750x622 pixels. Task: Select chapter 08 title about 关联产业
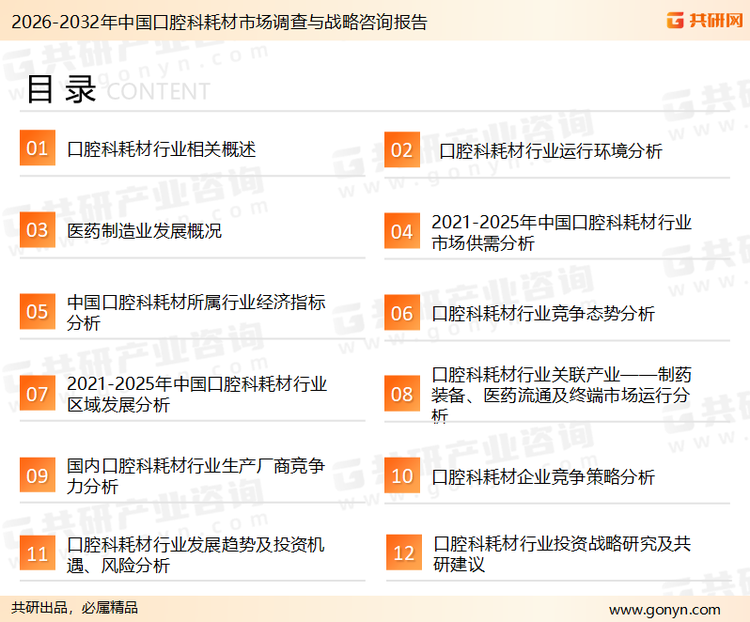point(561,395)
